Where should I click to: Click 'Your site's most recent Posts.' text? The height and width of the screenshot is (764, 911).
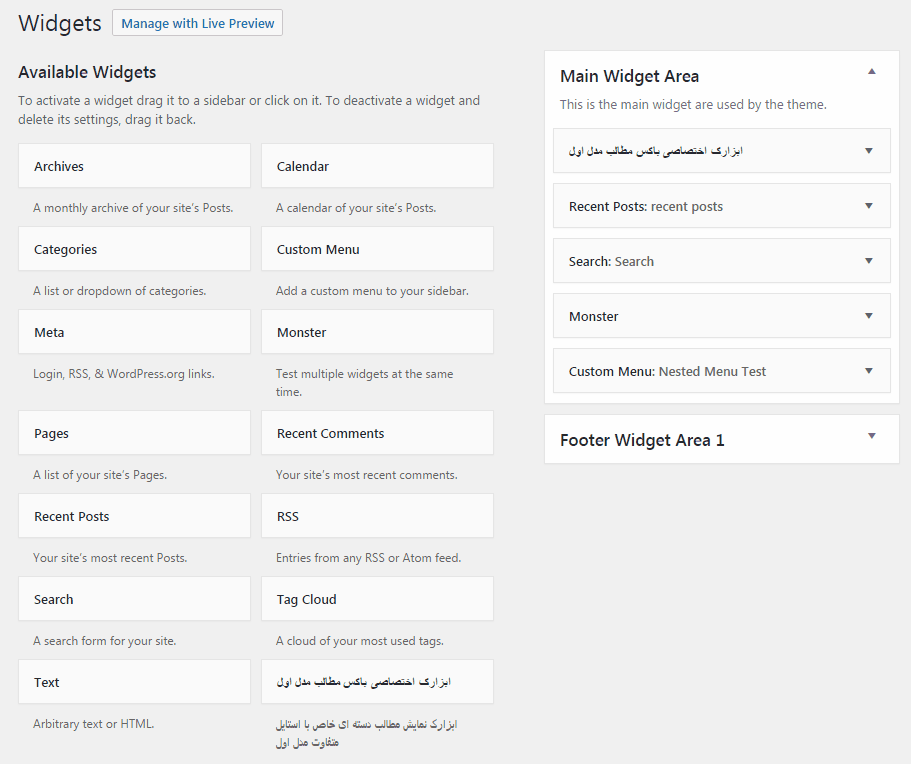(110, 558)
